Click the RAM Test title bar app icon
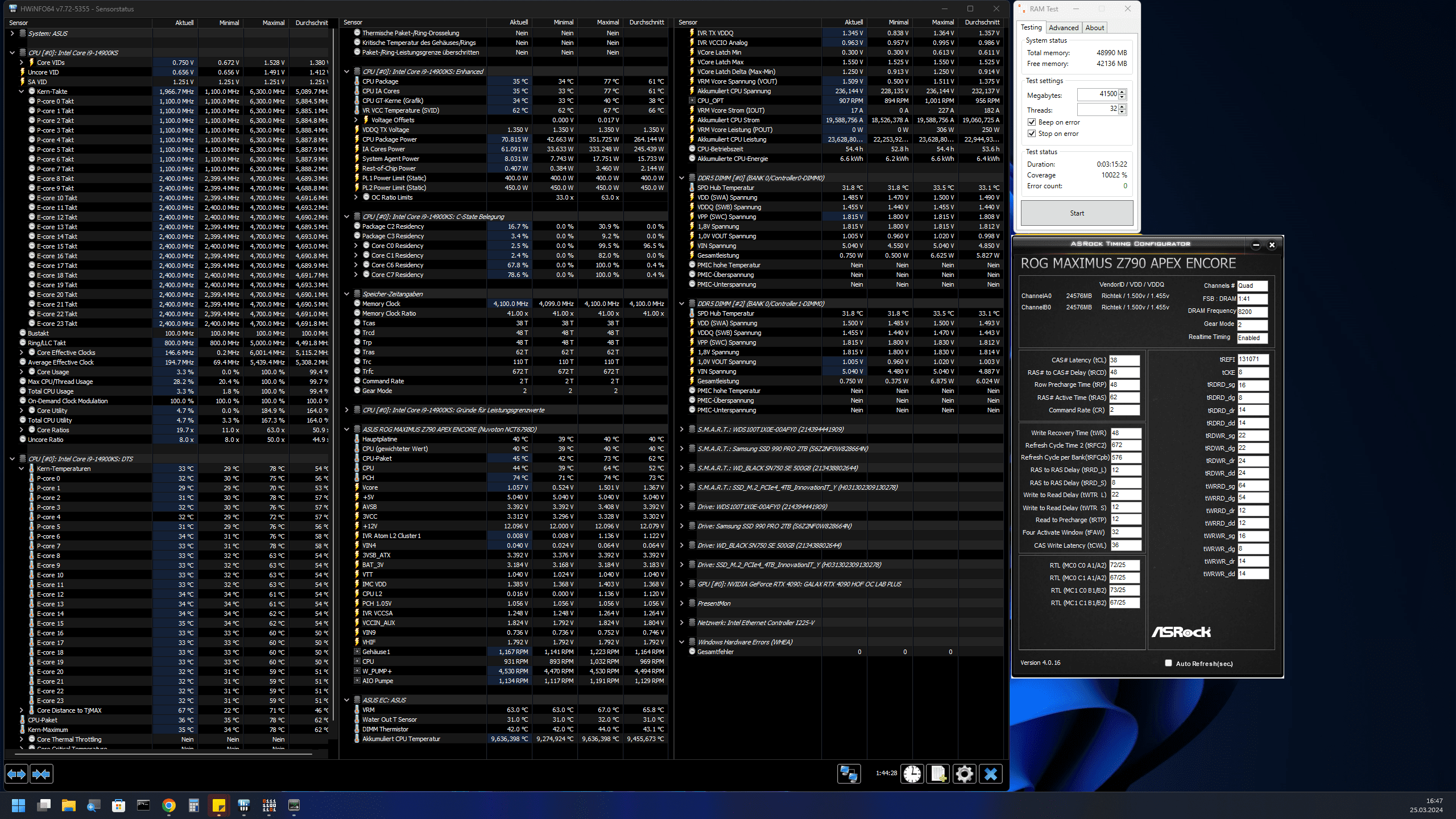 tap(1022, 9)
